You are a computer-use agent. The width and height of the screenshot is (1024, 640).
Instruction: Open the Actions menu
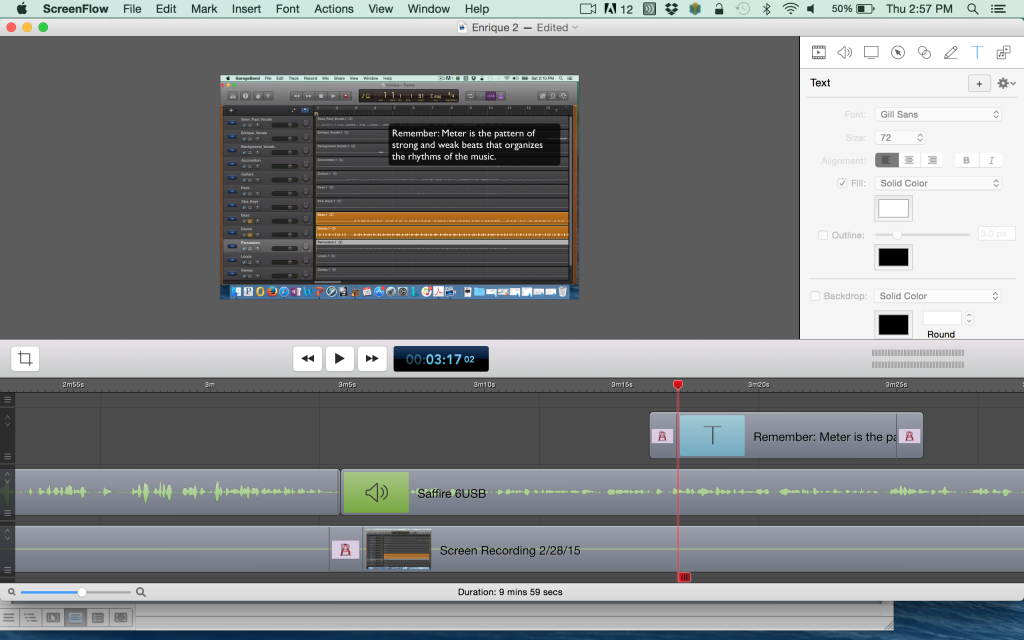click(334, 8)
